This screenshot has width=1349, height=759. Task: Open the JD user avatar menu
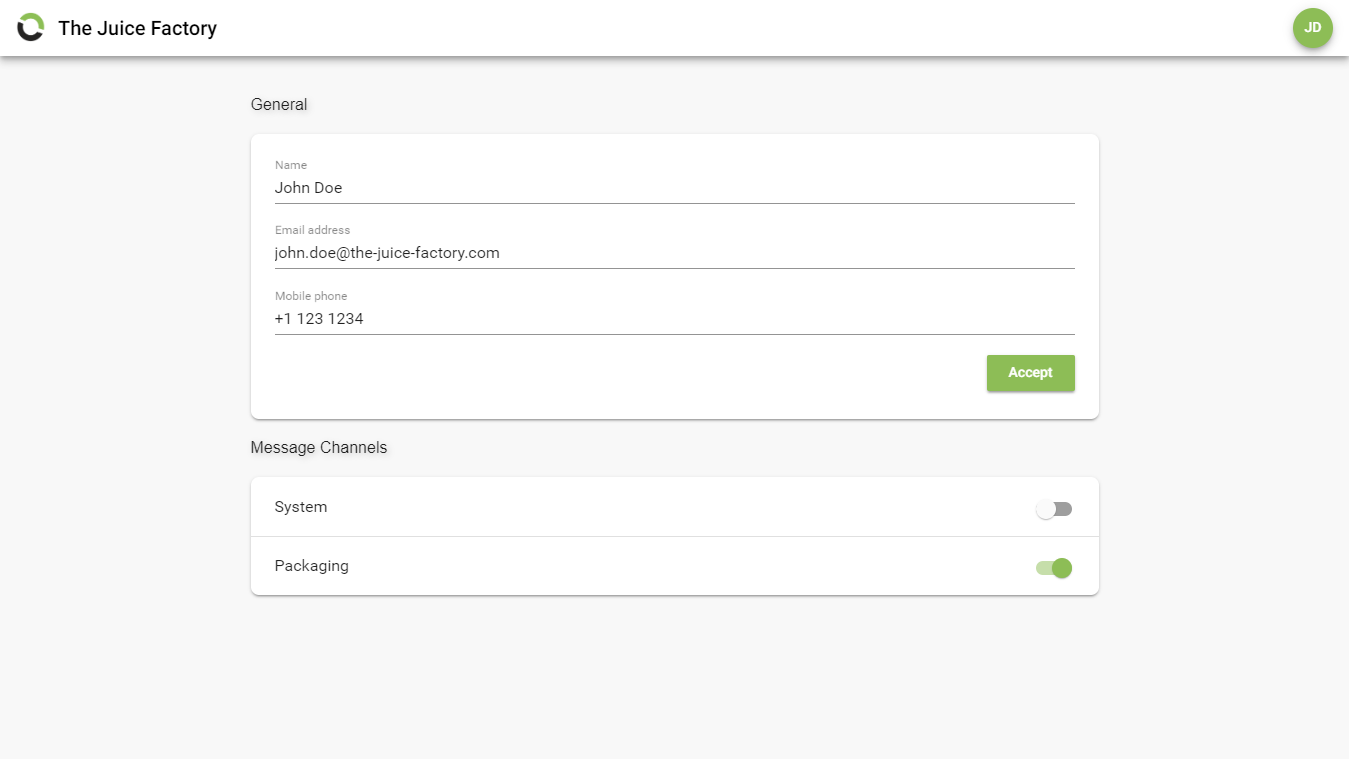(1312, 28)
